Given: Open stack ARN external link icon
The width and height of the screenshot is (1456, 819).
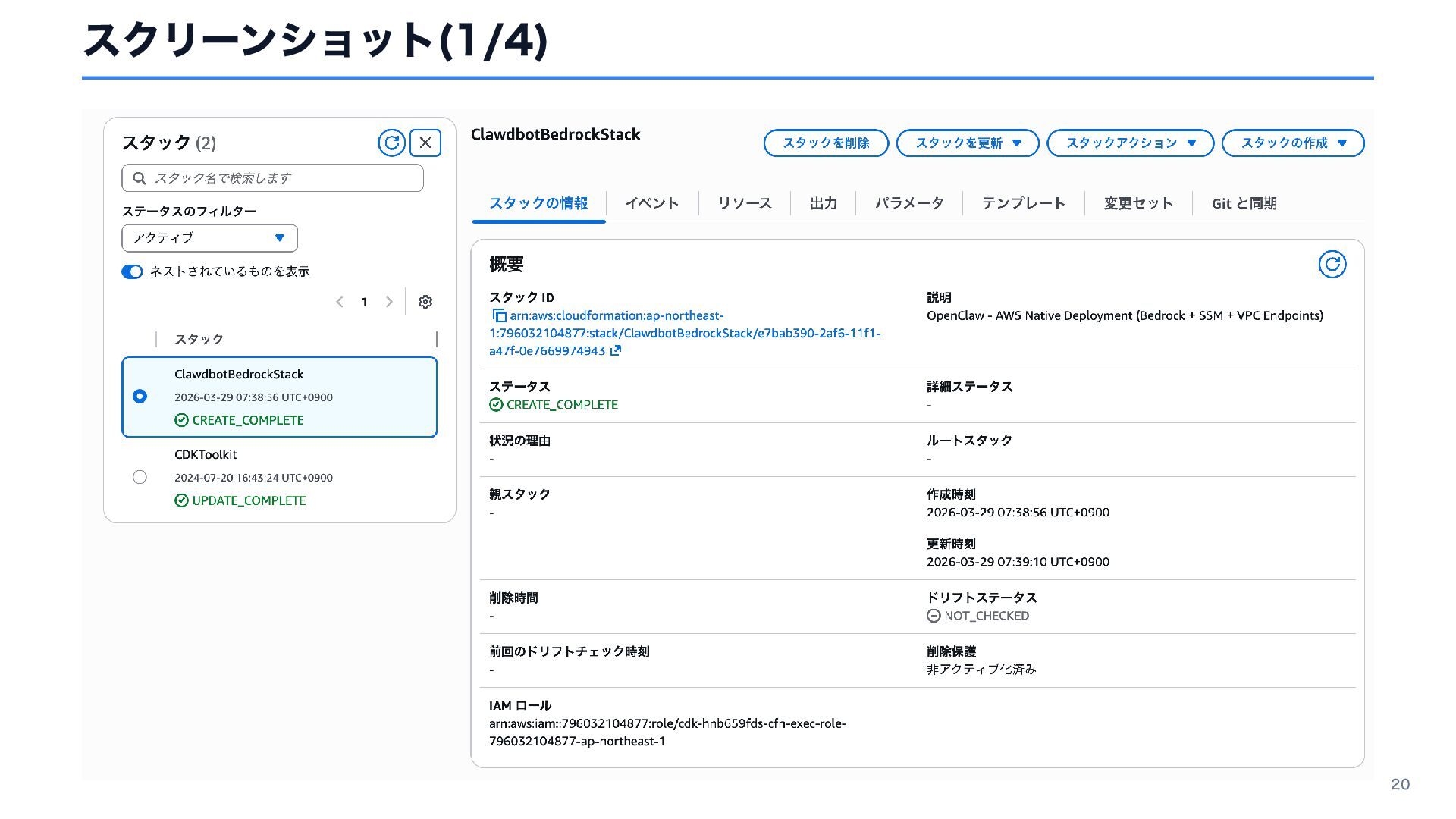Looking at the screenshot, I should click(616, 350).
